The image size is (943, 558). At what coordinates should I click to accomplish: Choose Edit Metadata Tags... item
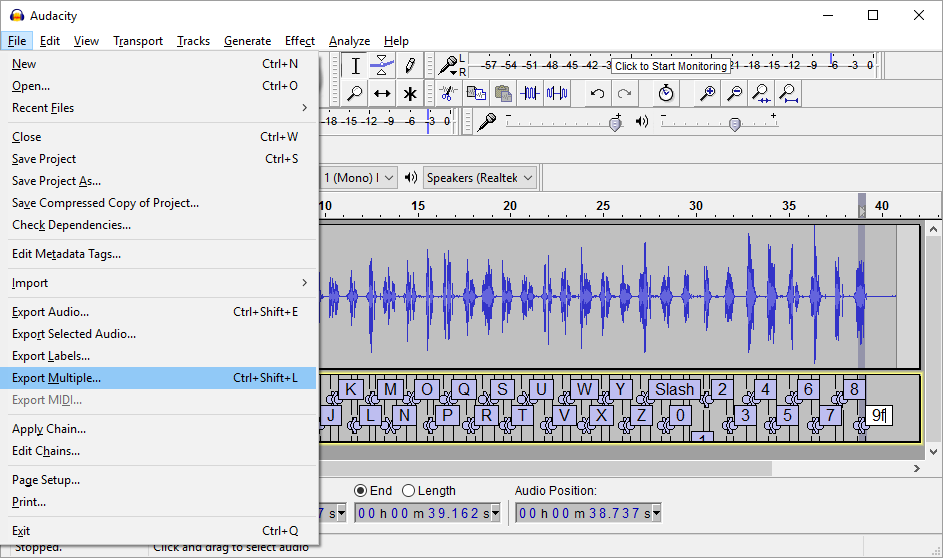pos(159,254)
